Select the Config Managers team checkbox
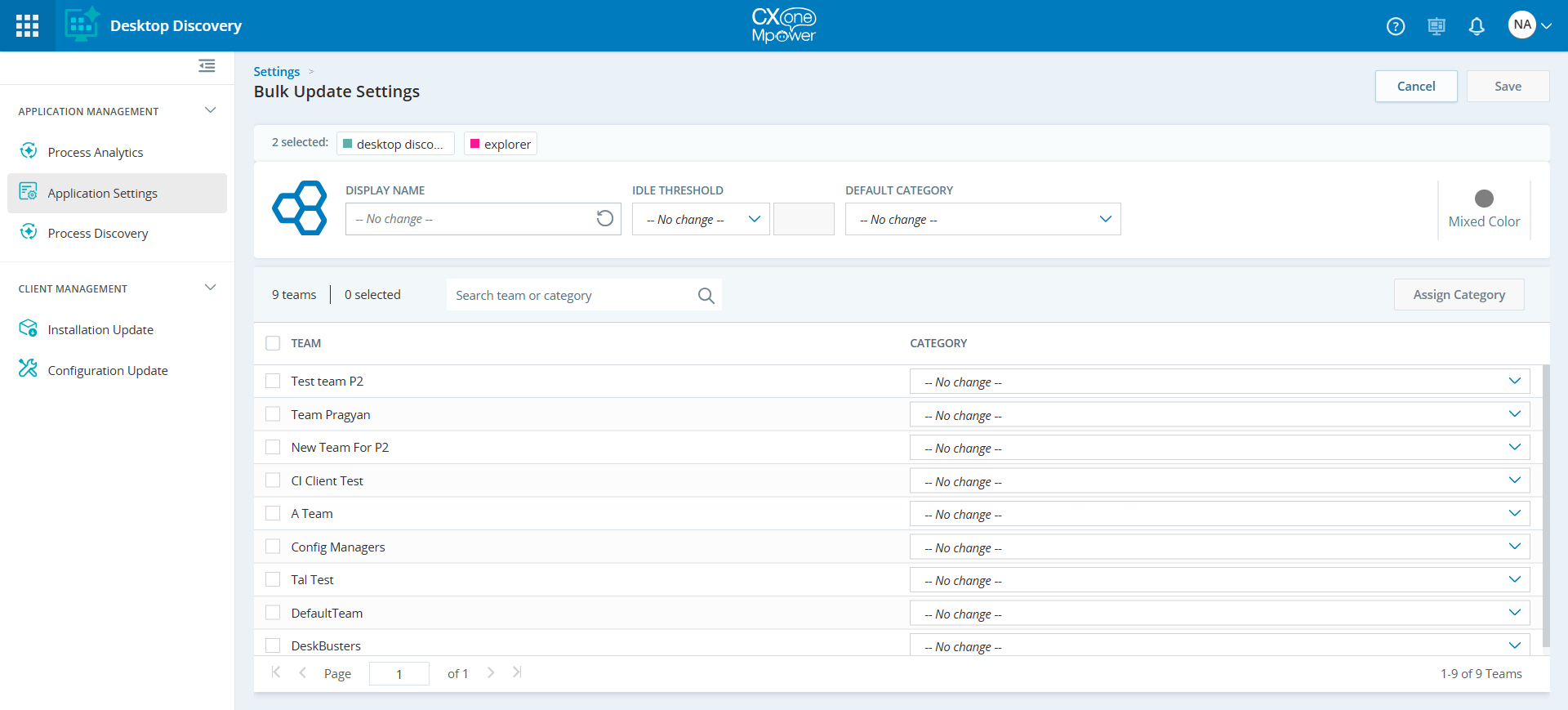 point(273,547)
